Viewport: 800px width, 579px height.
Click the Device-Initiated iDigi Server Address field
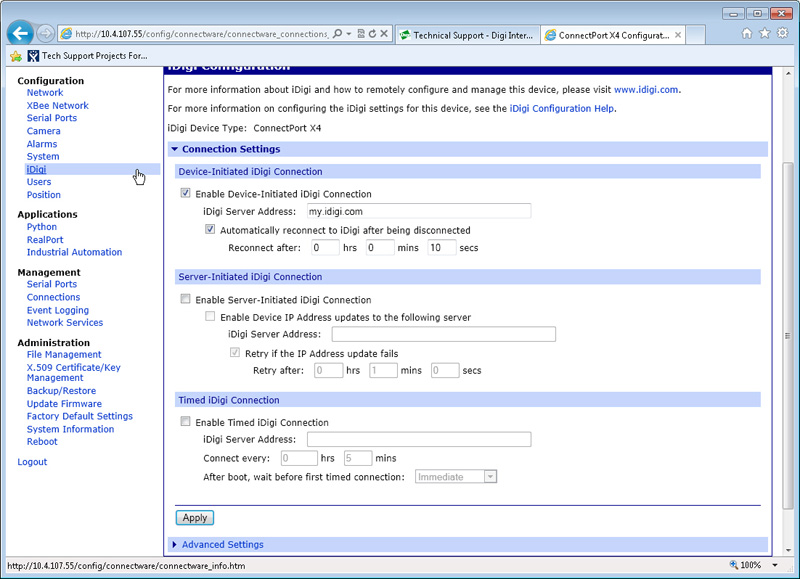point(417,211)
